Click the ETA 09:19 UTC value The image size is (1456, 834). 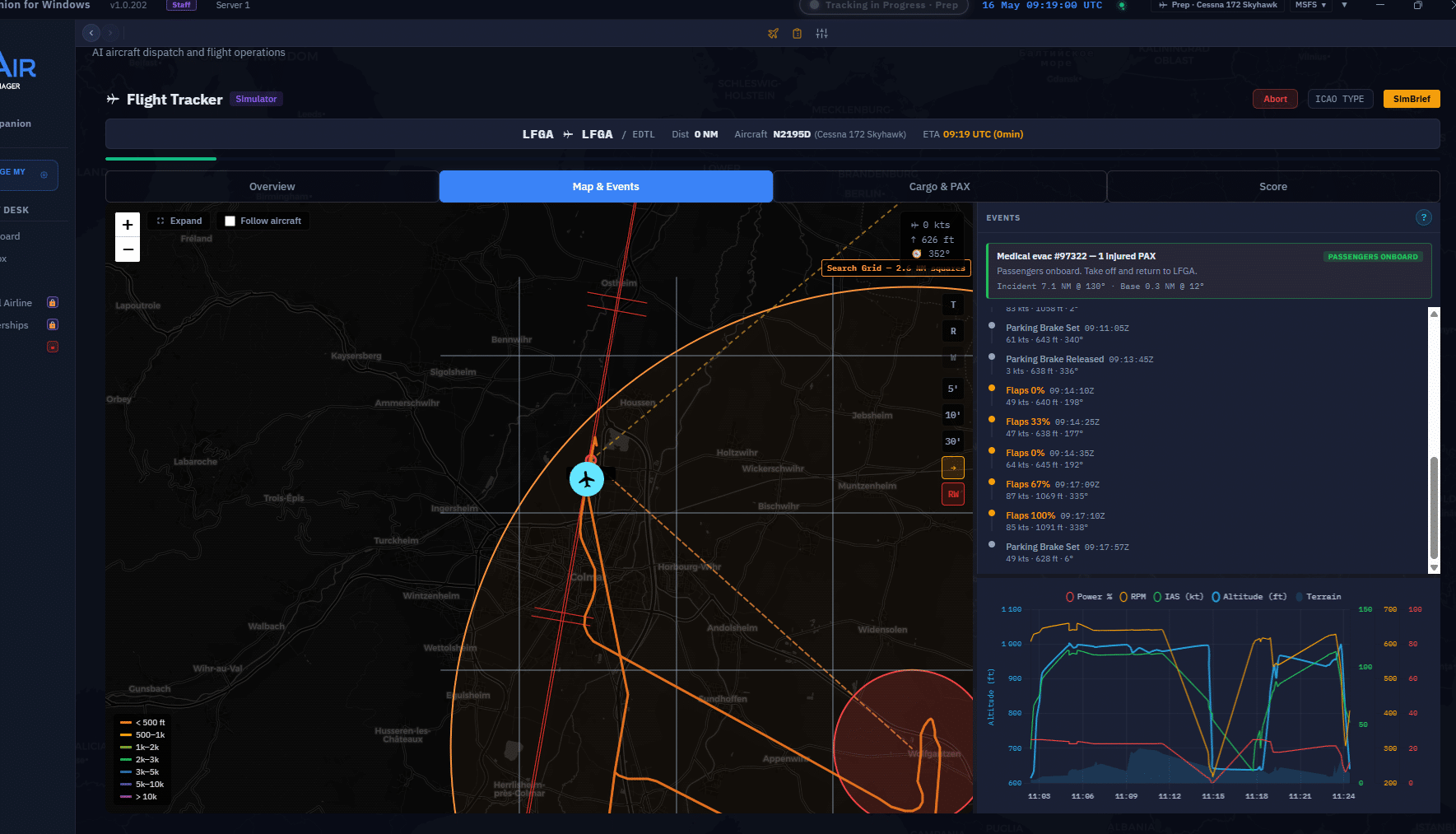(983, 134)
